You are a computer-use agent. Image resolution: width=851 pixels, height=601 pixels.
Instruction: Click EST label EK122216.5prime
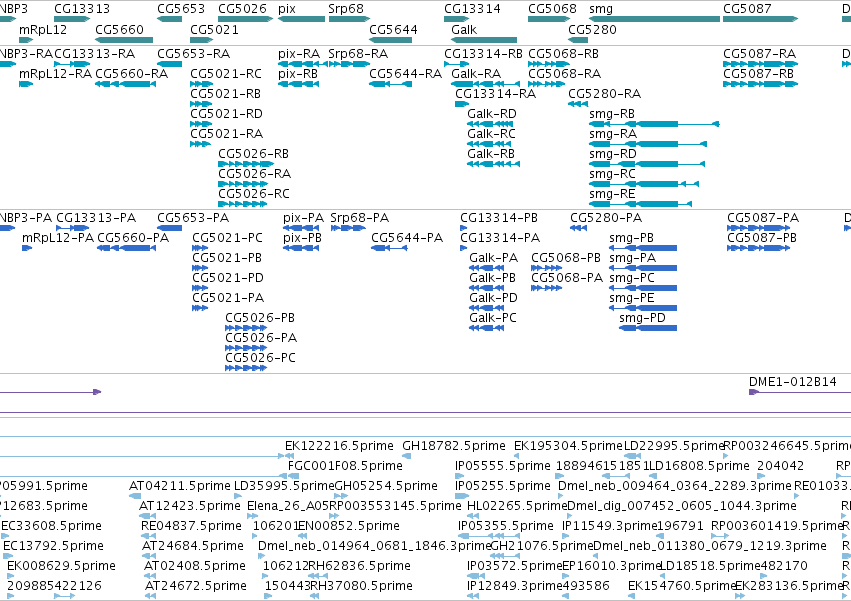coord(339,446)
